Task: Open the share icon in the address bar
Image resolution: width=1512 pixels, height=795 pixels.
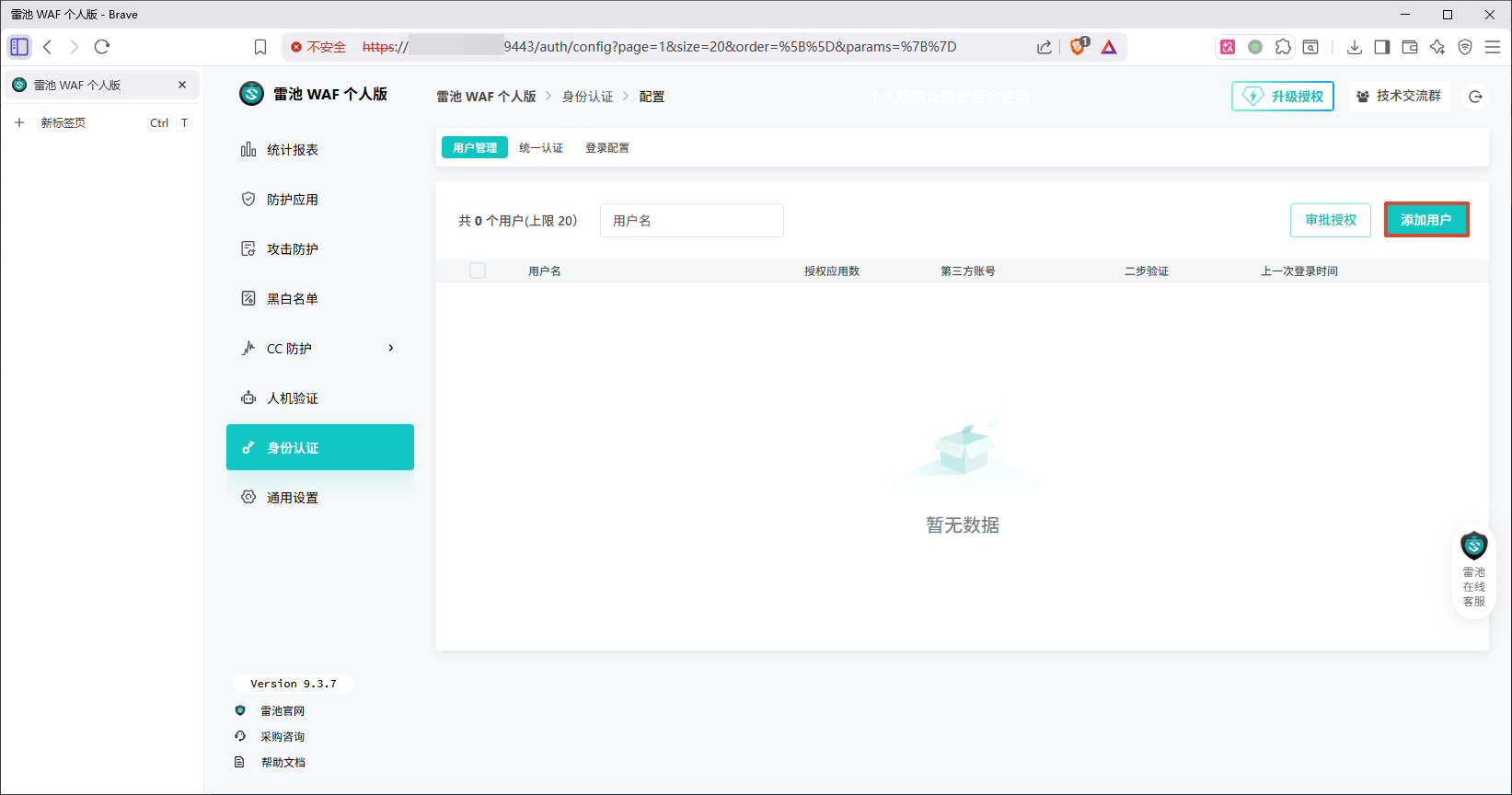Action: tap(1044, 47)
